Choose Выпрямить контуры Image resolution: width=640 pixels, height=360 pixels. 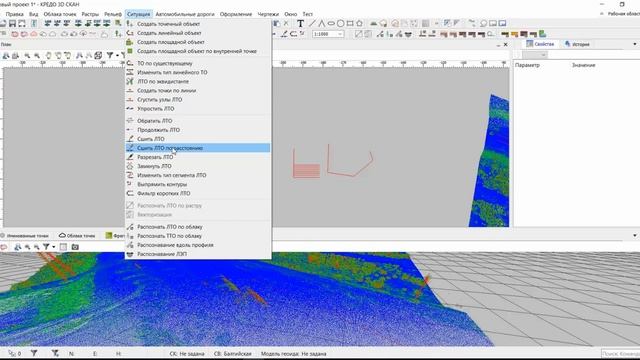[x=198, y=184]
